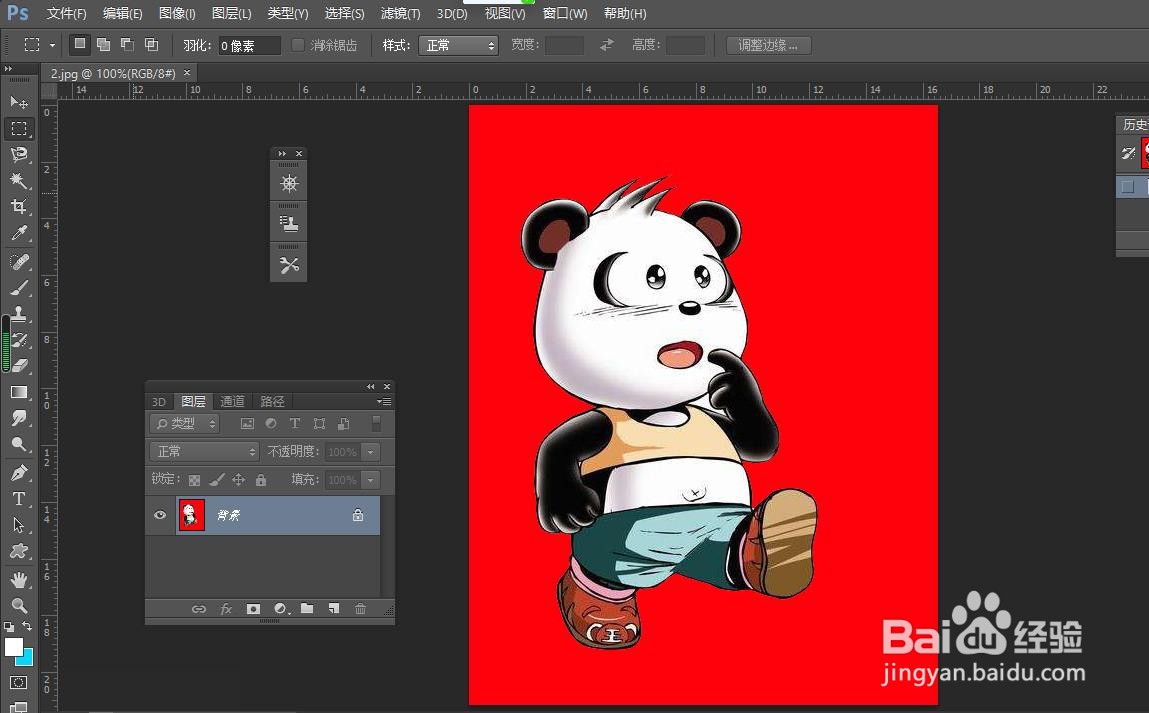Open 不透明度 opacity slider arrow
This screenshot has width=1149, height=713.
click(372, 452)
